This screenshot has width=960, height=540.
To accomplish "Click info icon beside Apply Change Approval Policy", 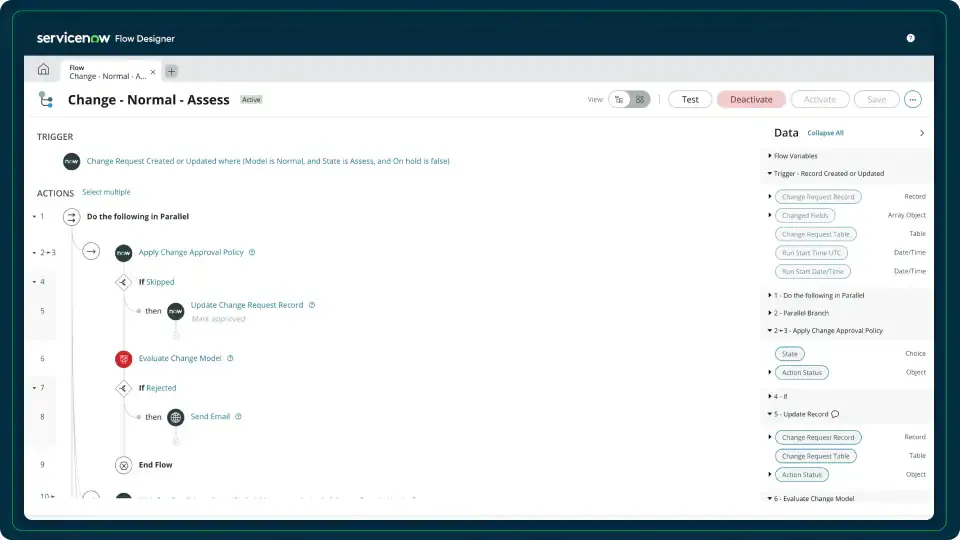I will tap(252, 252).
